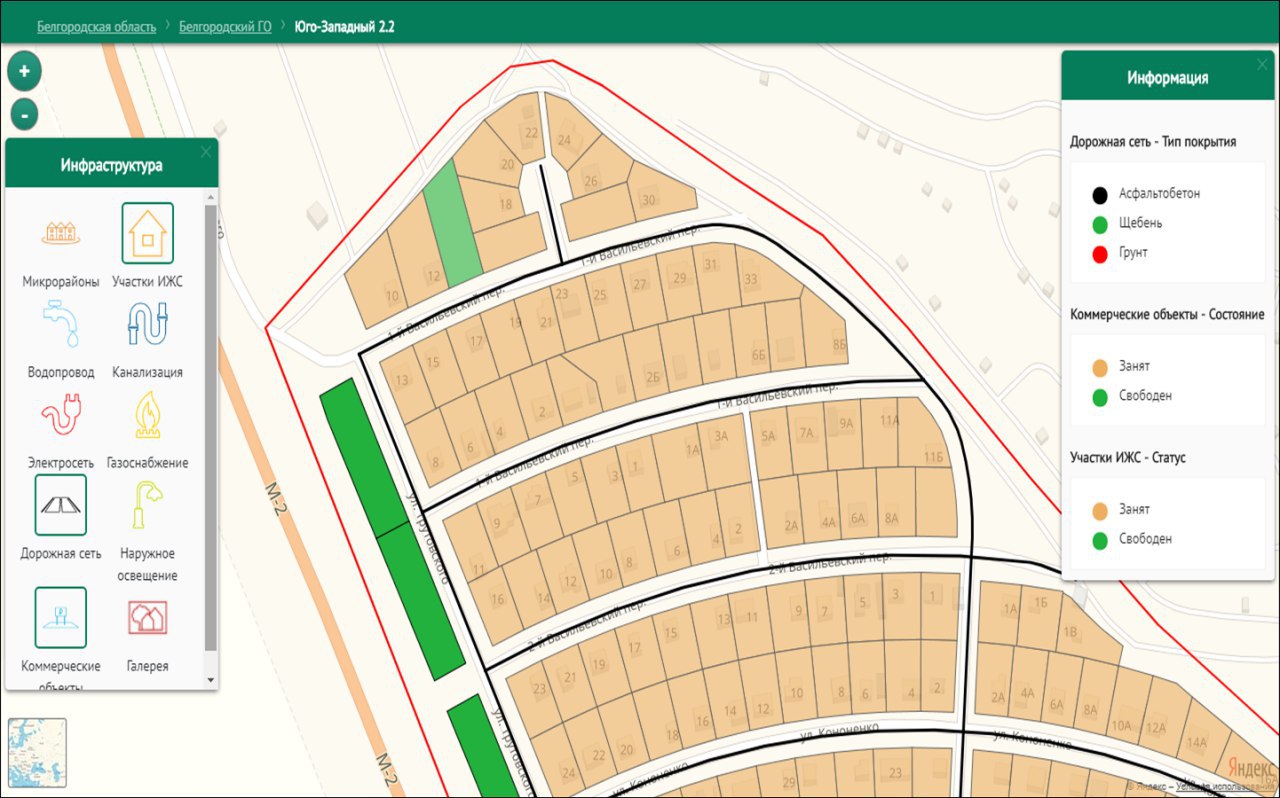Toggle the Дорожная сеть road layer
Viewport: 1280px width, 798px height.
[x=60, y=505]
